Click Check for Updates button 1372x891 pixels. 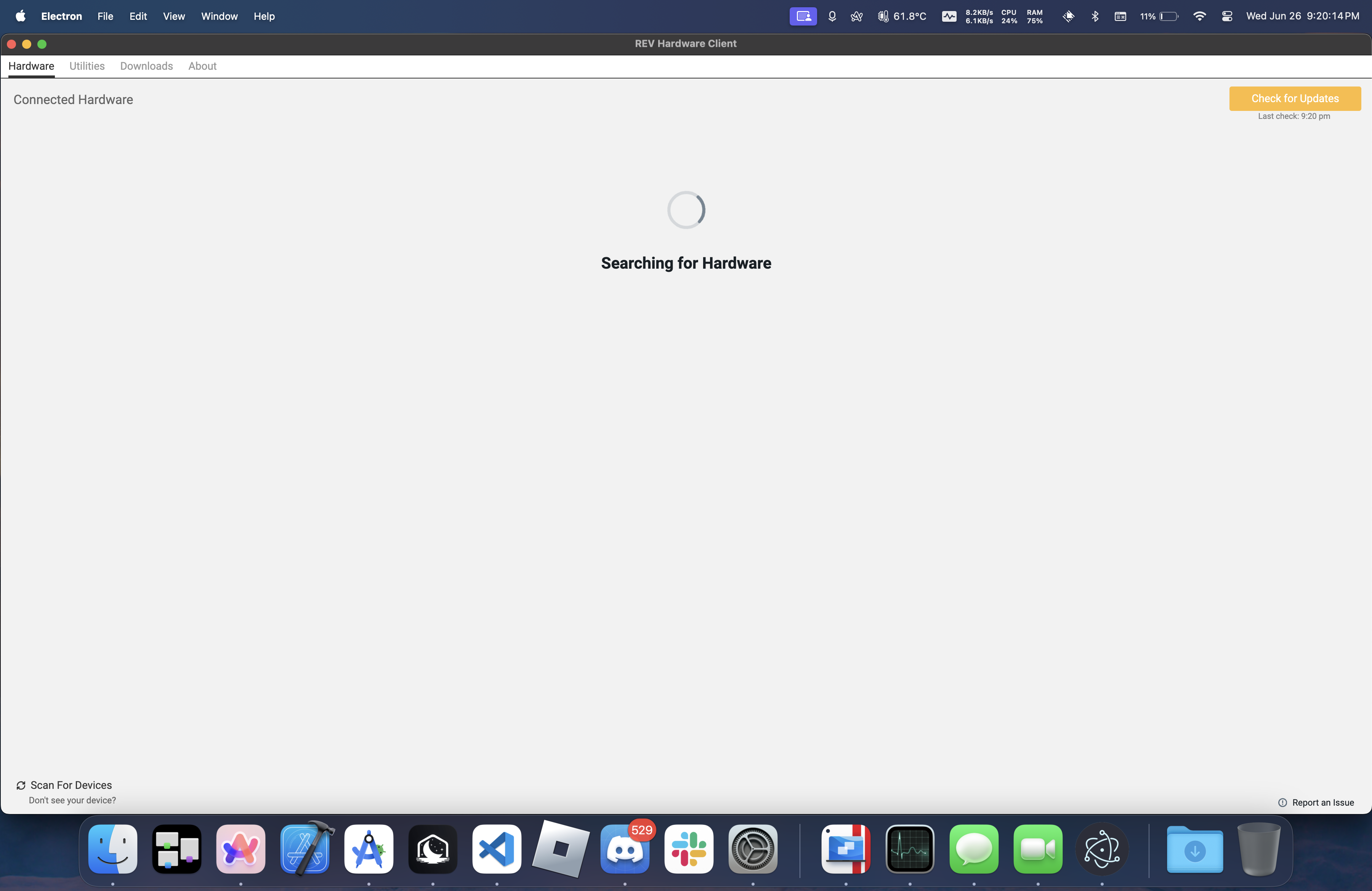point(1294,98)
